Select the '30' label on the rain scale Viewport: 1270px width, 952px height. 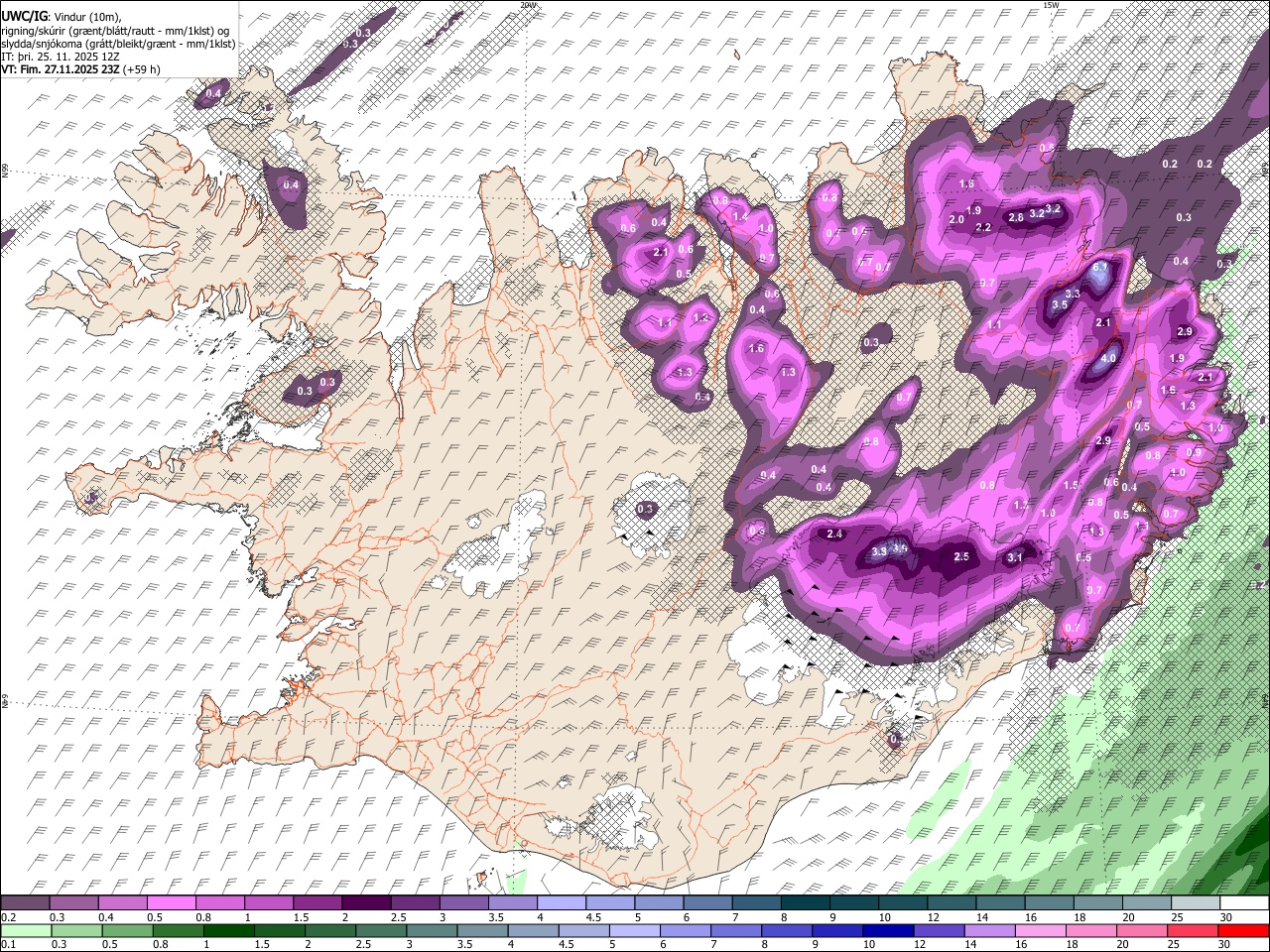click(x=1224, y=944)
